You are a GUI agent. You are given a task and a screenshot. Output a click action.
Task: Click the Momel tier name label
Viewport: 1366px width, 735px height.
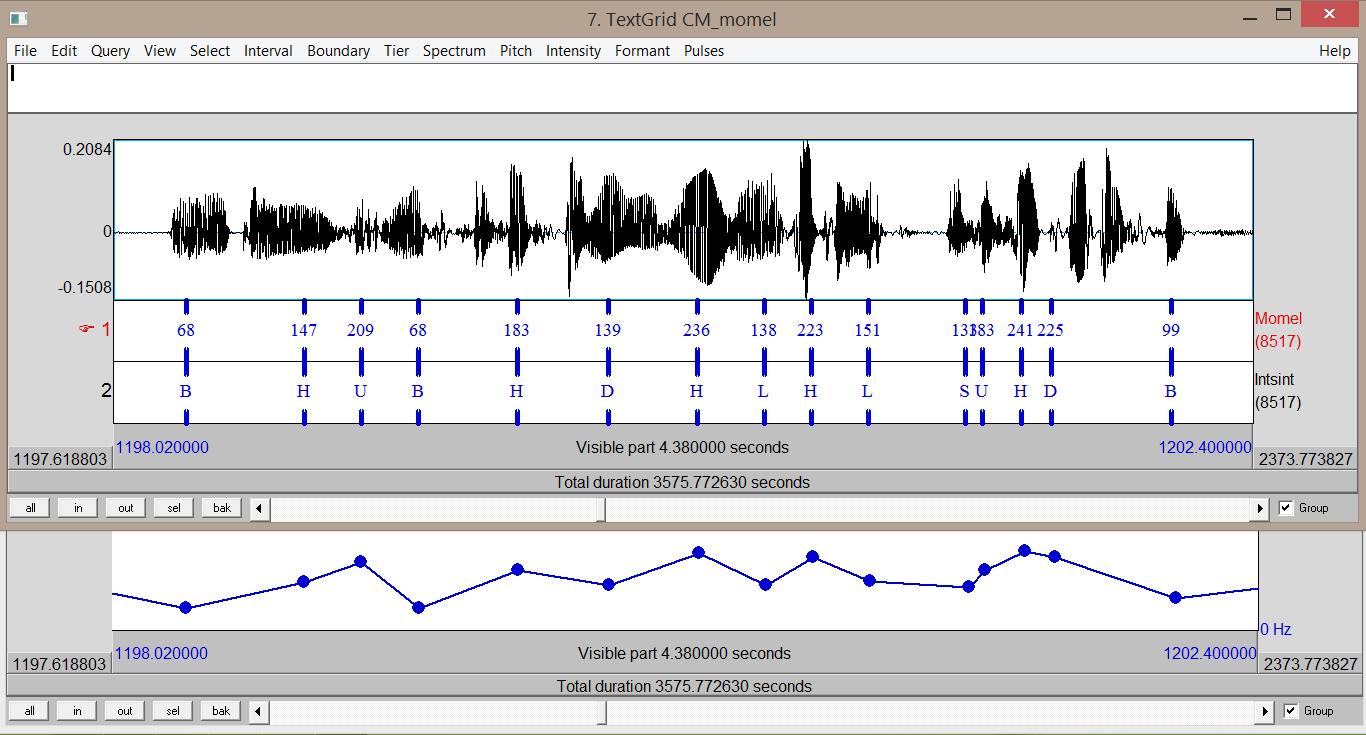coord(1279,319)
